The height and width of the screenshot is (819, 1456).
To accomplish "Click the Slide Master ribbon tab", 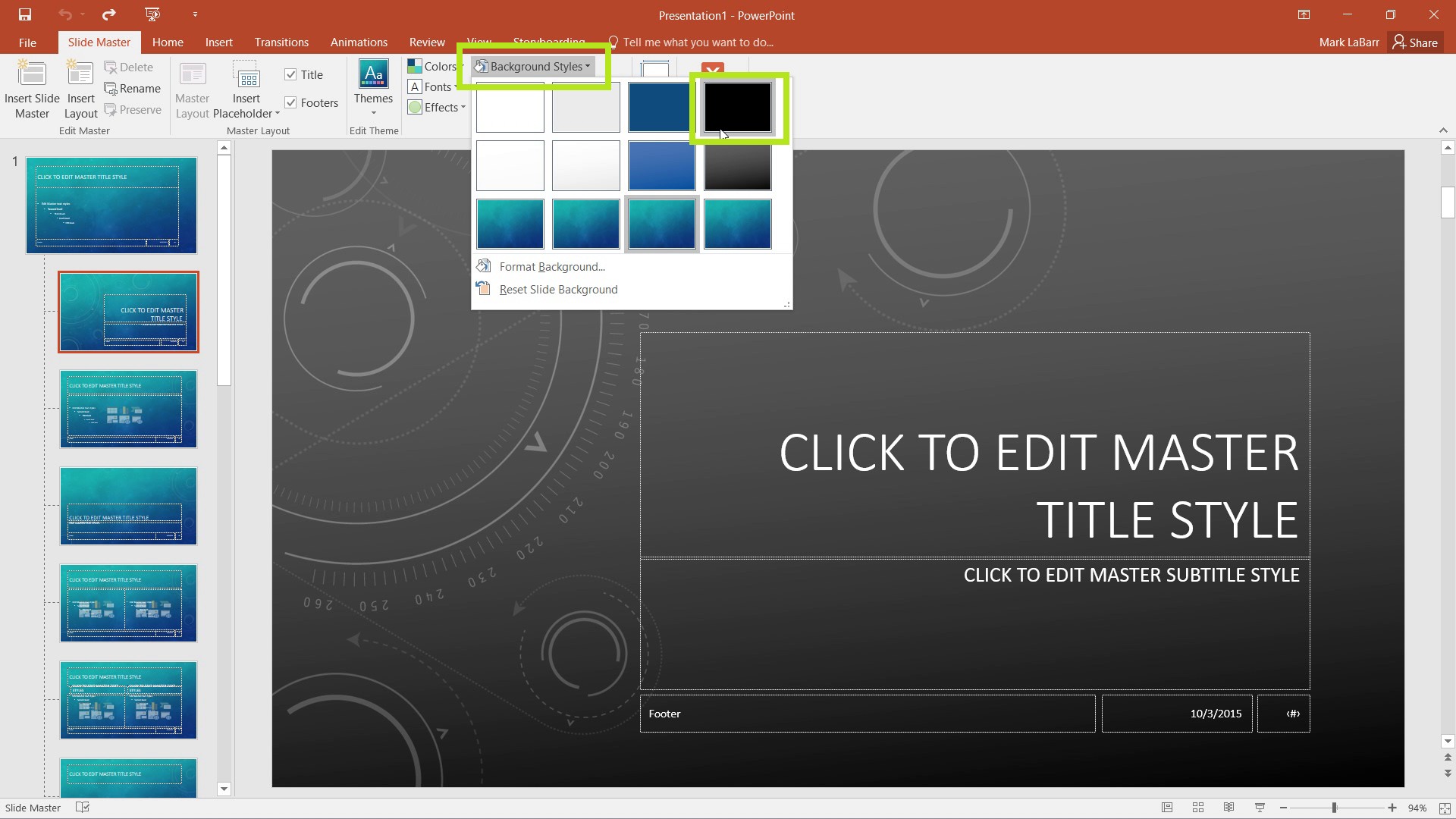I will tap(98, 42).
